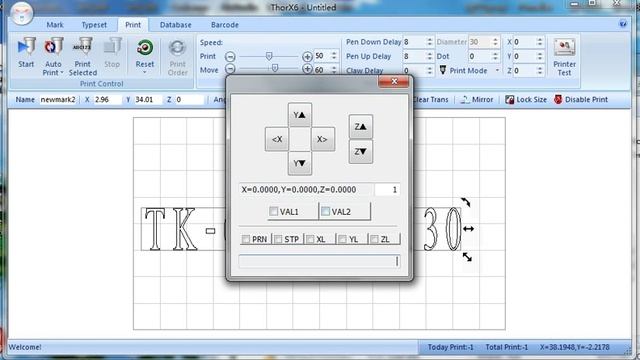The width and height of the screenshot is (640, 360).
Task: Toggle the YL checkbox
Action: click(x=342, y=239)
